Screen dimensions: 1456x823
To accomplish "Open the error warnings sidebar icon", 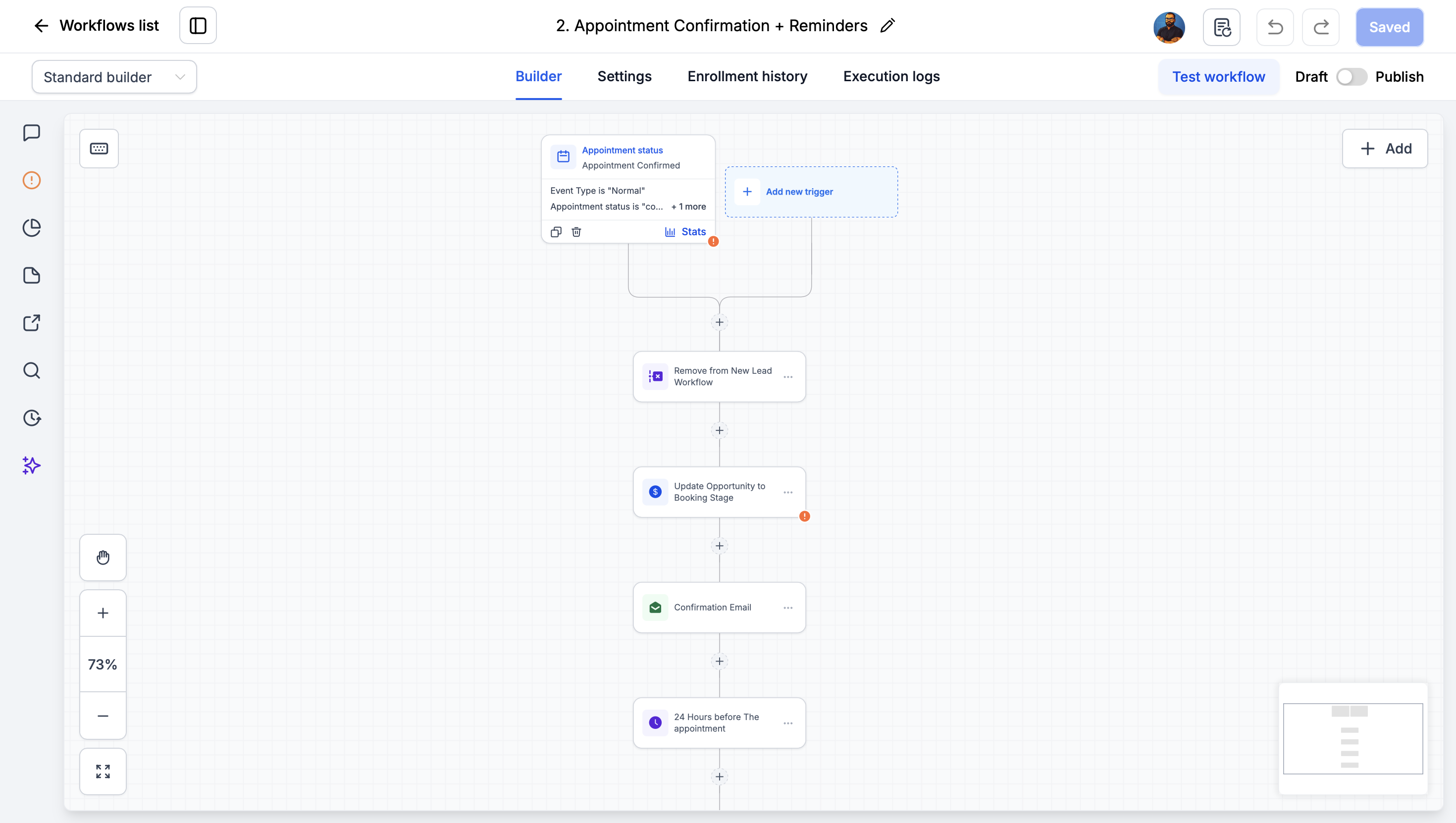I will pyautogui.click(x=32, y=180).
